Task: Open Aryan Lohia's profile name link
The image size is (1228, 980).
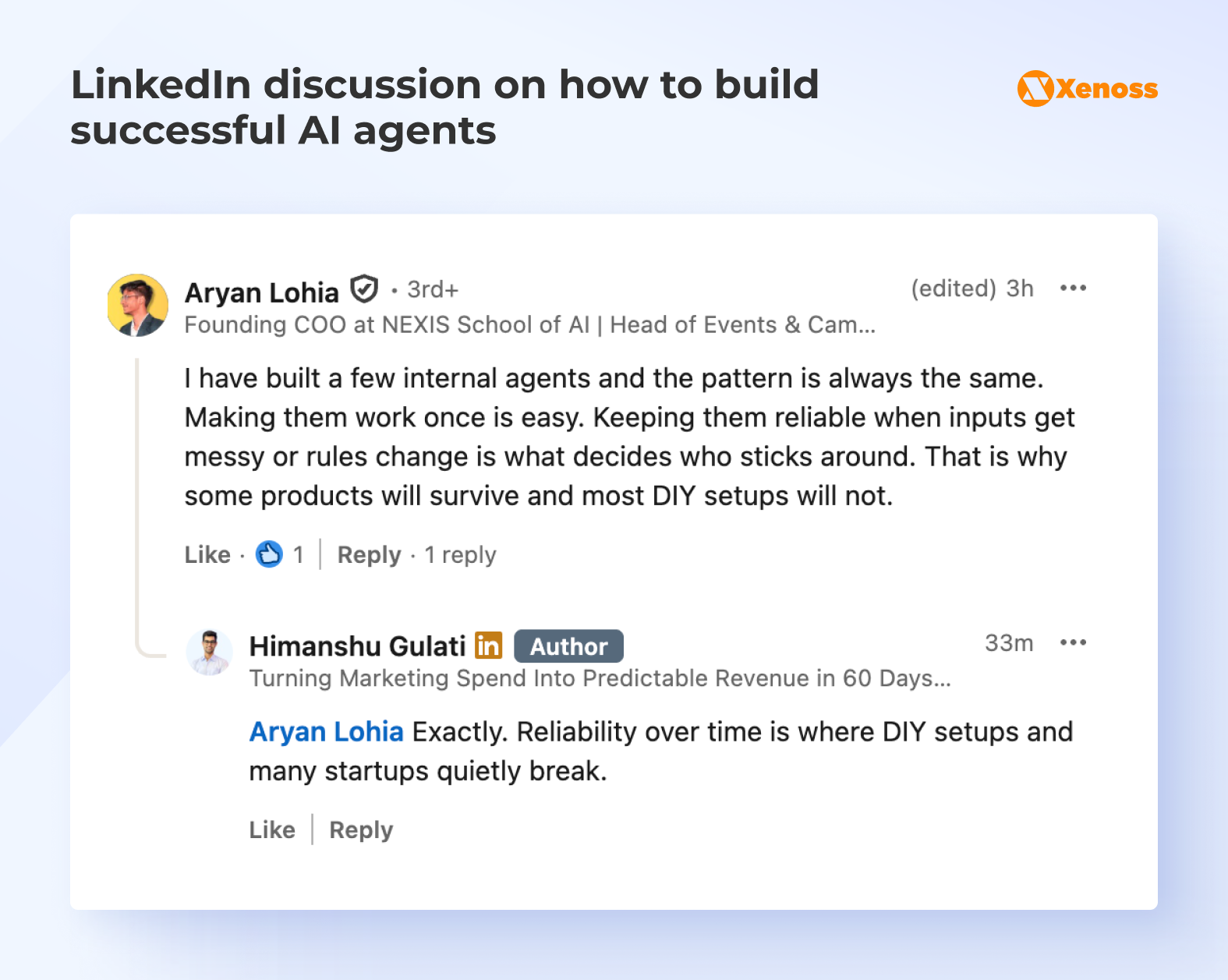Action: (x=261, y=292)
